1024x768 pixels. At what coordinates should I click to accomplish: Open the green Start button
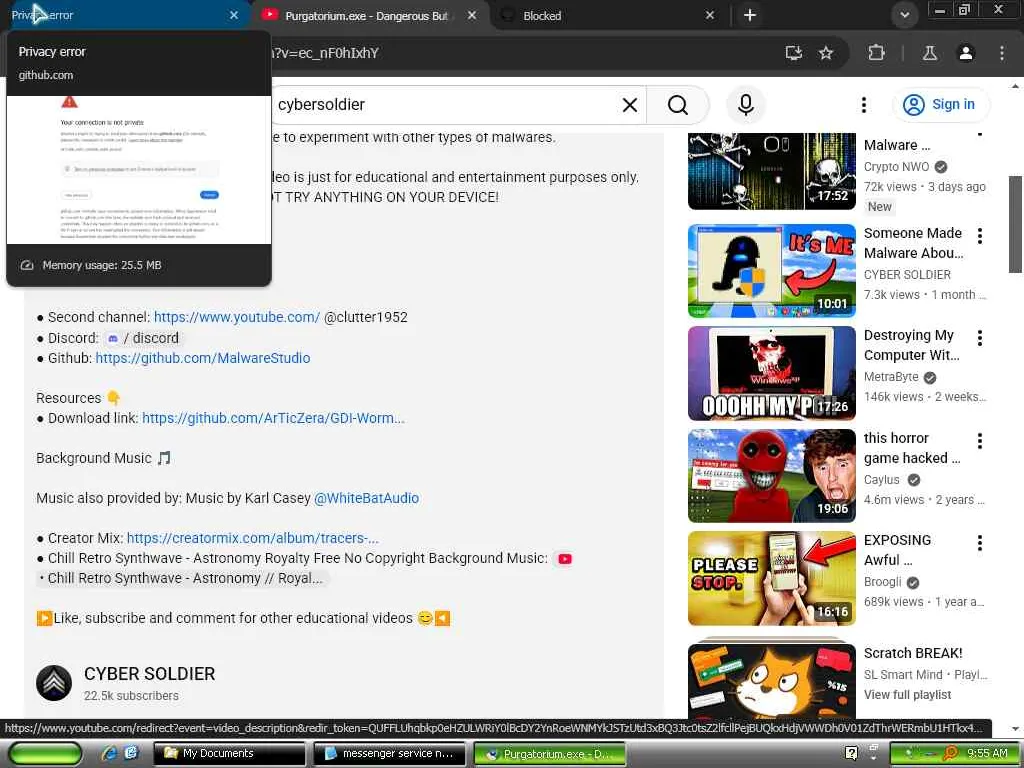point(45,754)
